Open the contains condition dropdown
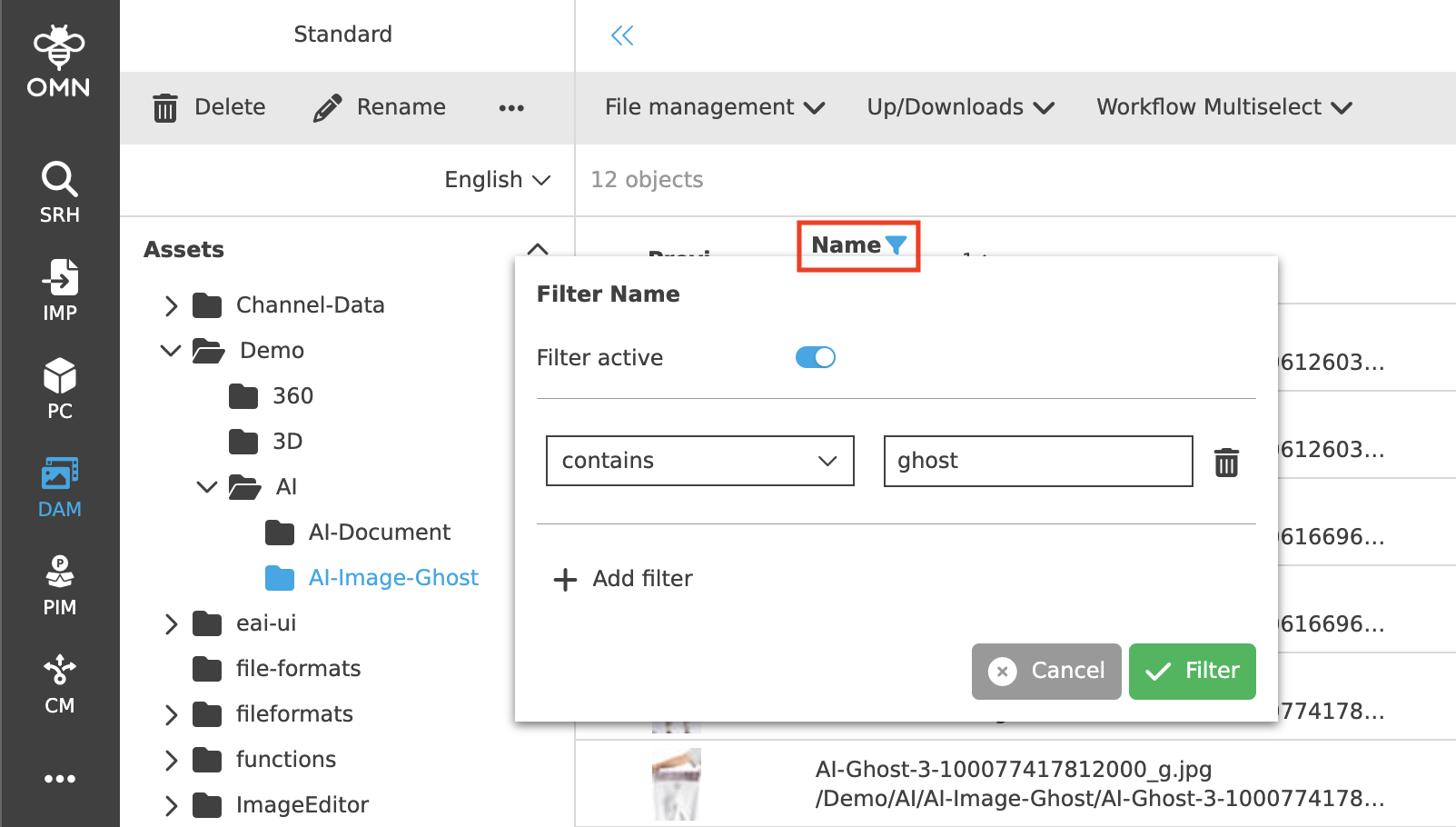 tap(699, 461)
